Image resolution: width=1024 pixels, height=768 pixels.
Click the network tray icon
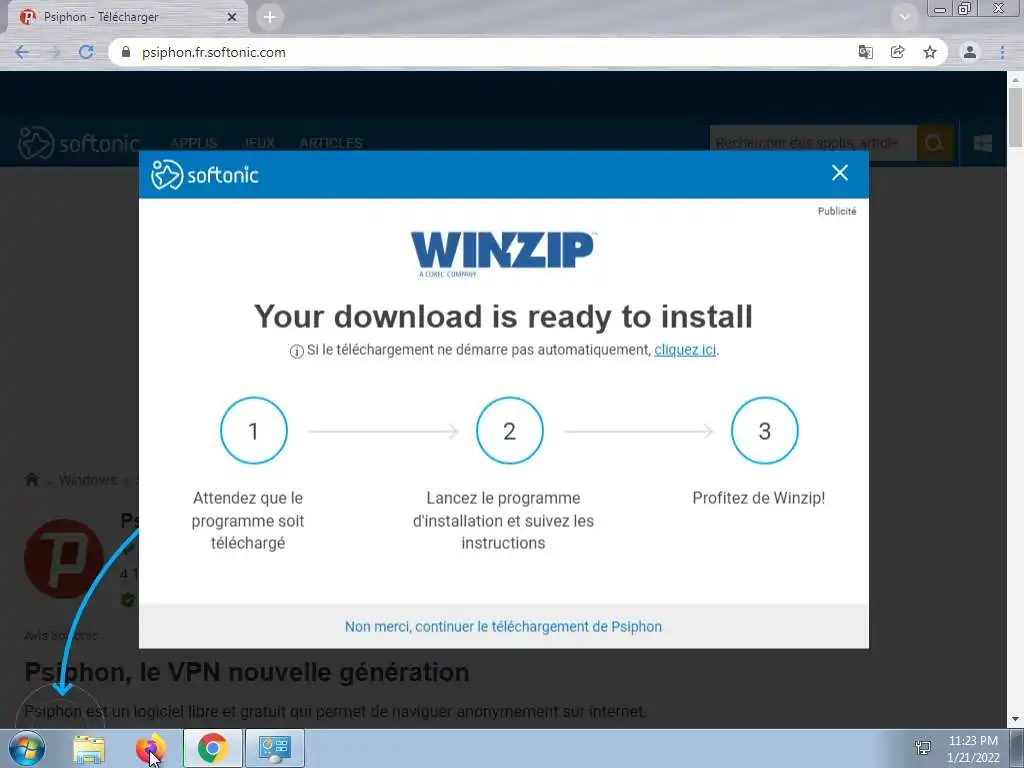tap(923, 748)
